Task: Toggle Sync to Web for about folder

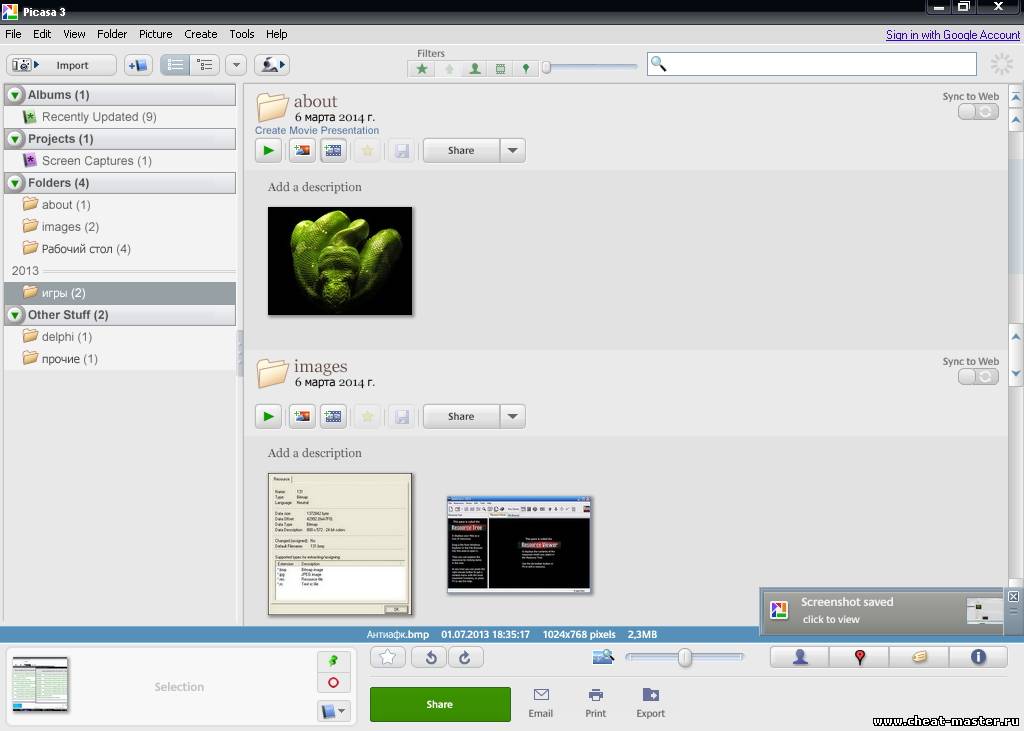Action: 977,112
